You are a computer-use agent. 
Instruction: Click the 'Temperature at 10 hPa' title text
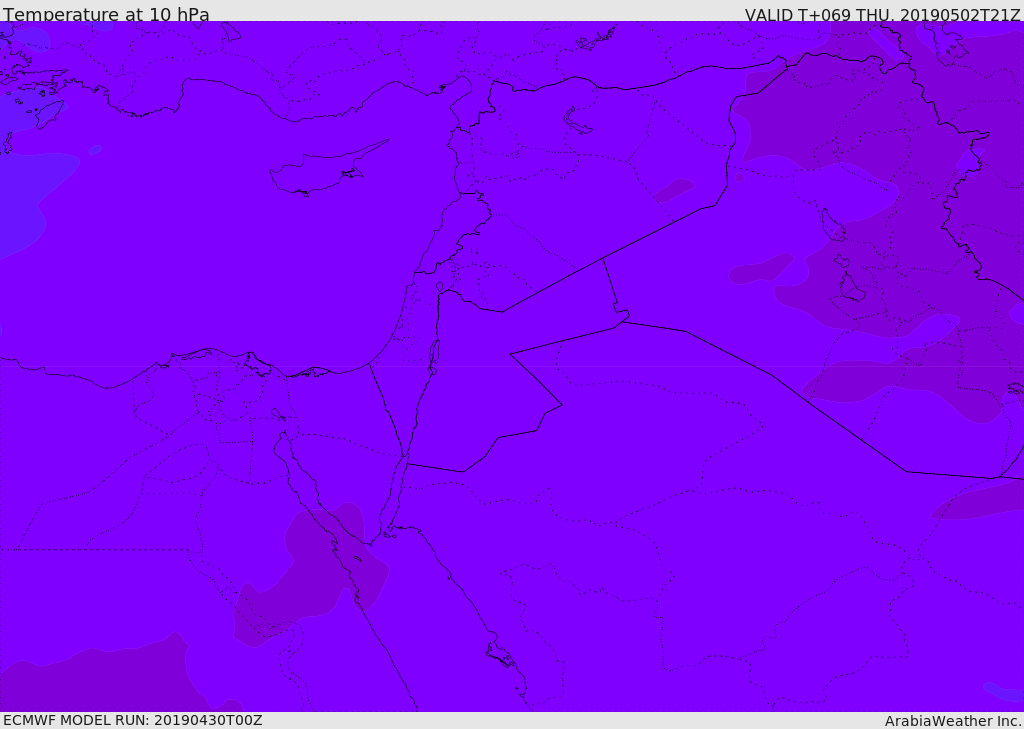pyautogui.click(x=106, y=14)
